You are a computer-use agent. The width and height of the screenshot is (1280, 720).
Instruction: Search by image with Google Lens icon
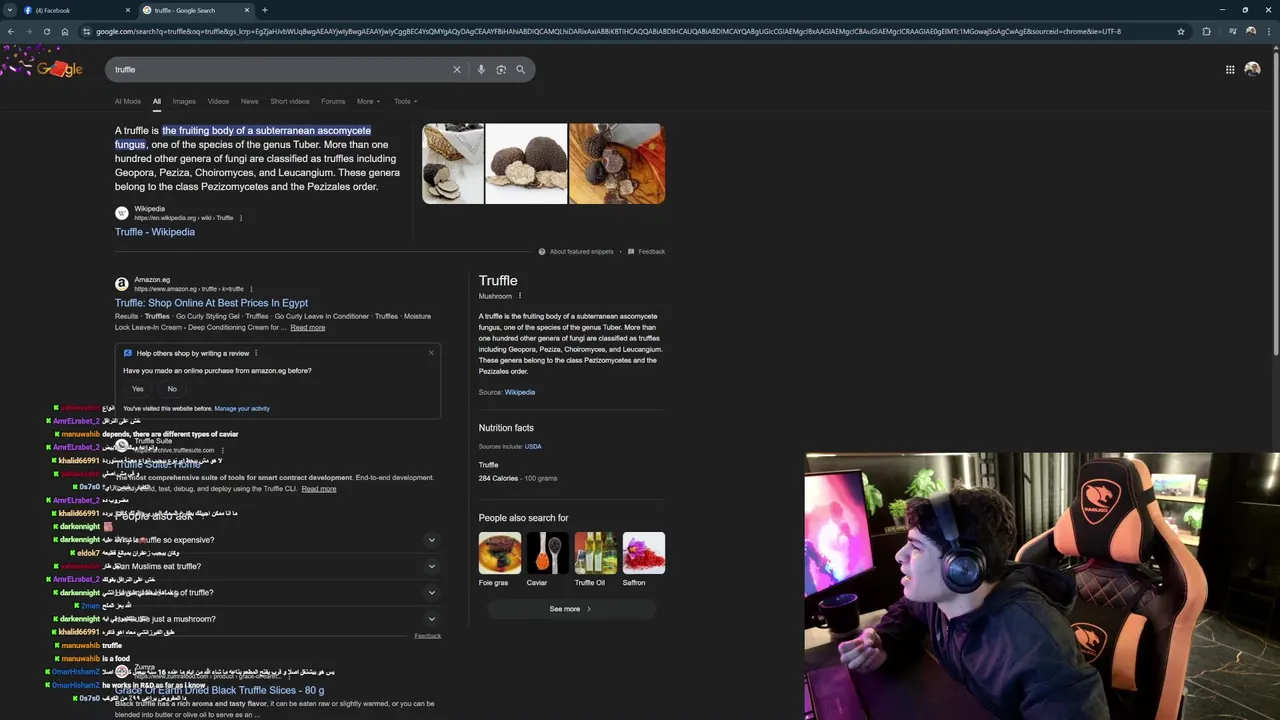(501, 69)
